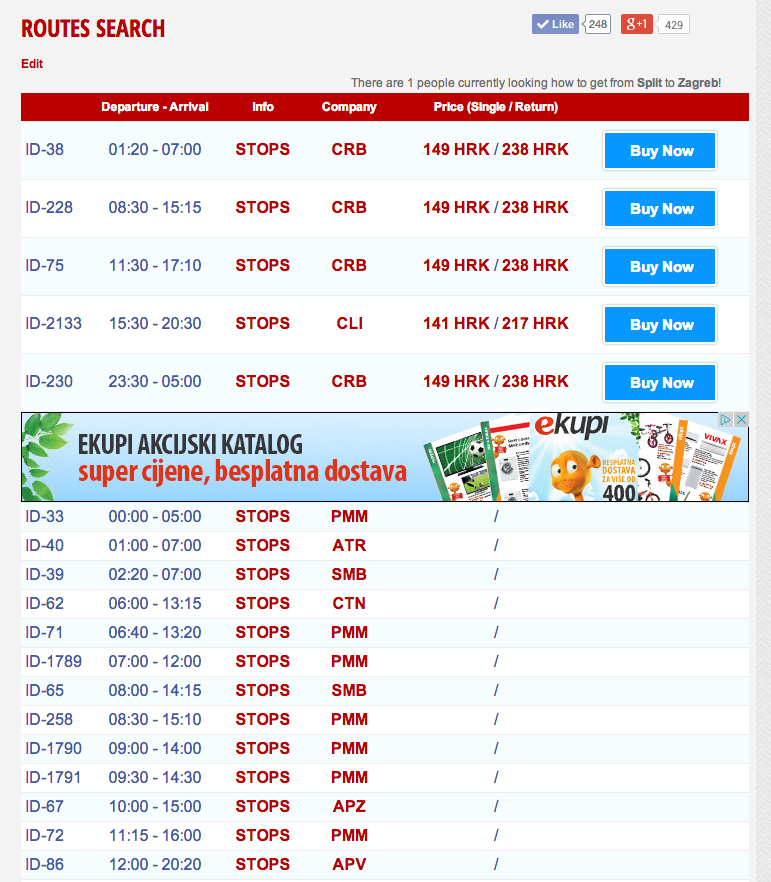Click the ekupi akcijski katalog banner

point(385,457)
